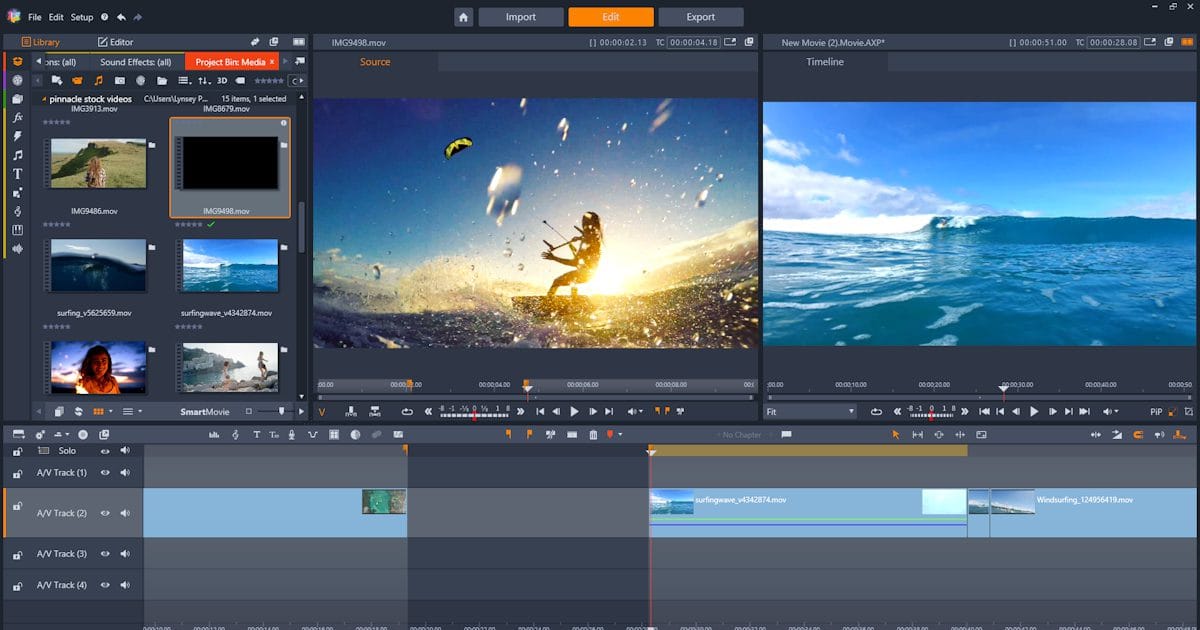
Task: Select the 3D view icon in the library toolbar
Action: click(x=221, y=81)
